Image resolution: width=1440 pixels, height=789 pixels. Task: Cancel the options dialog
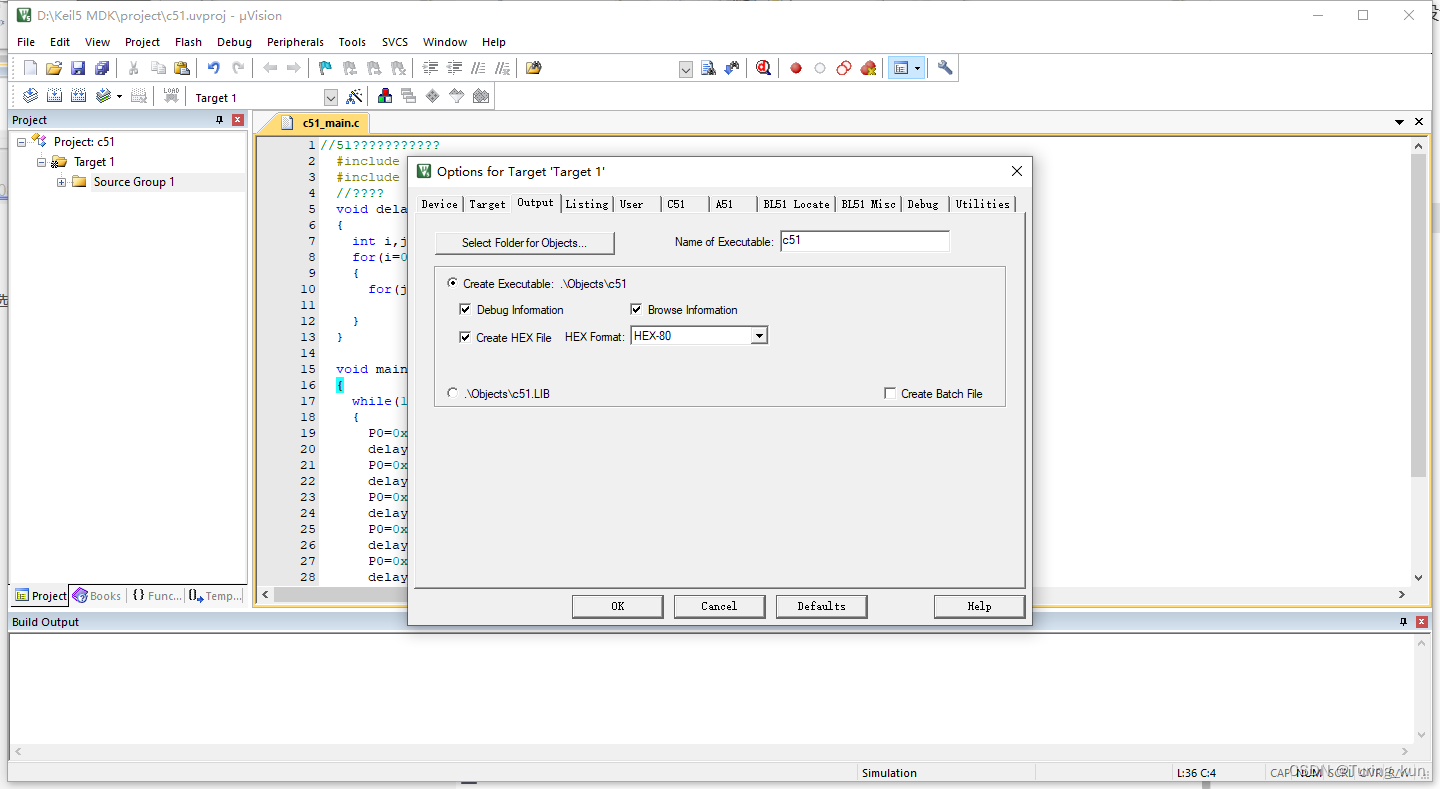coord(719,606)
